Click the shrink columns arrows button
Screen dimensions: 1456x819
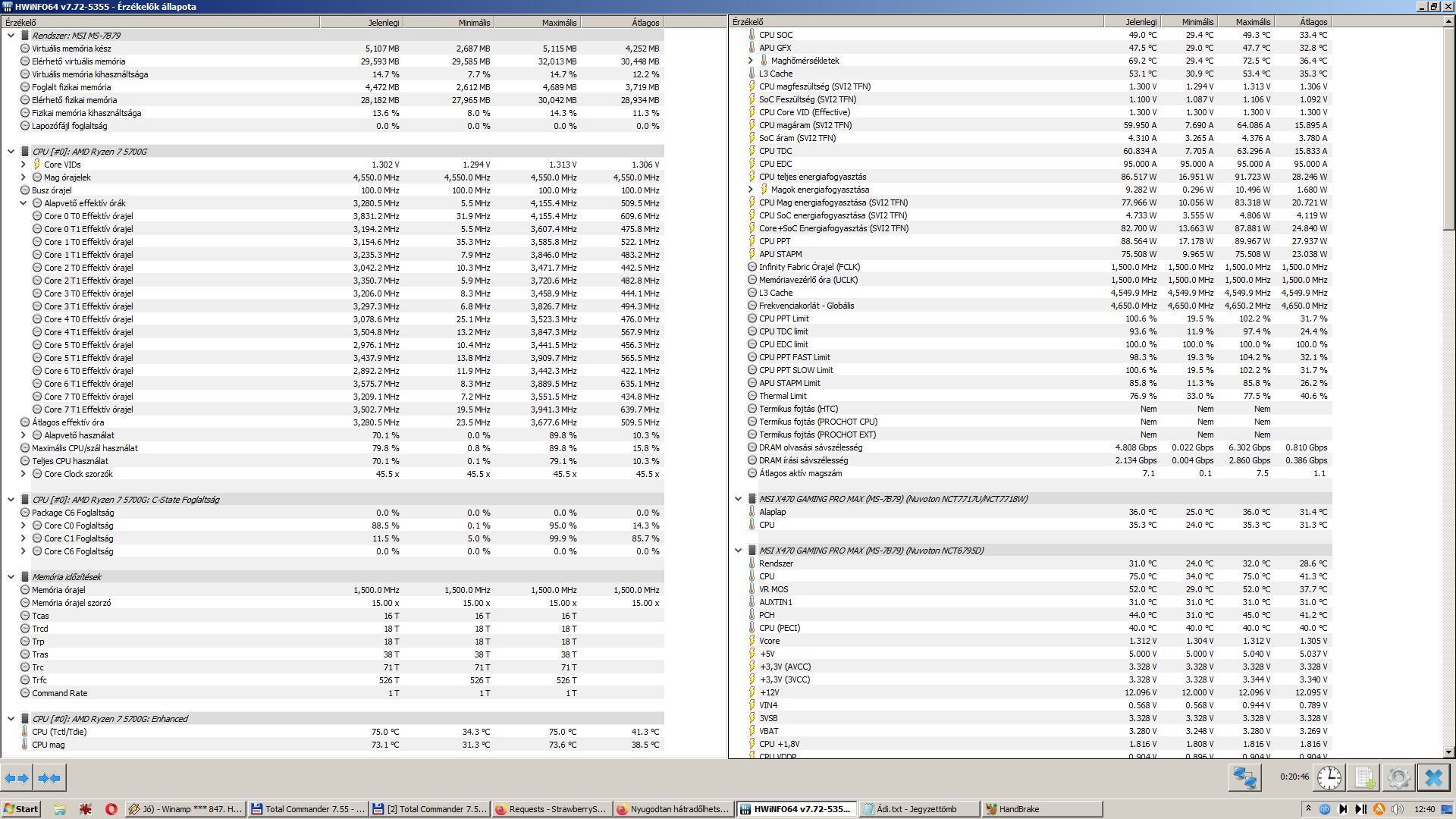click(49, 778)
